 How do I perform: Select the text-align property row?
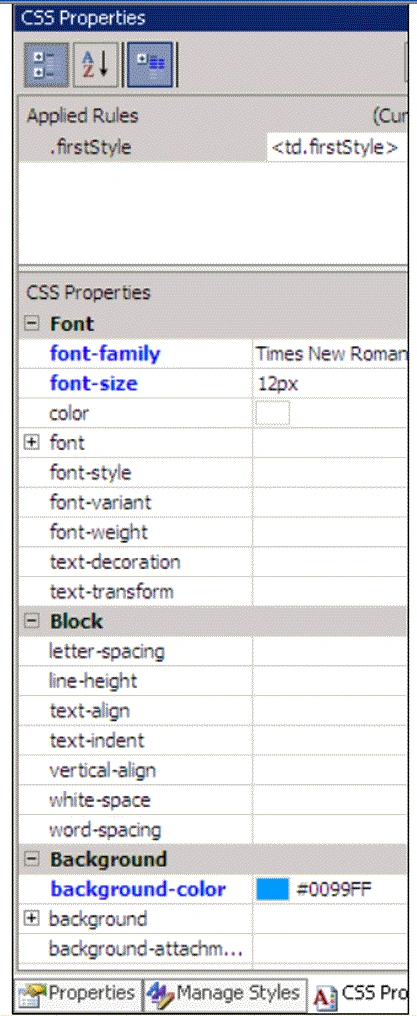(x=213, y=711)
